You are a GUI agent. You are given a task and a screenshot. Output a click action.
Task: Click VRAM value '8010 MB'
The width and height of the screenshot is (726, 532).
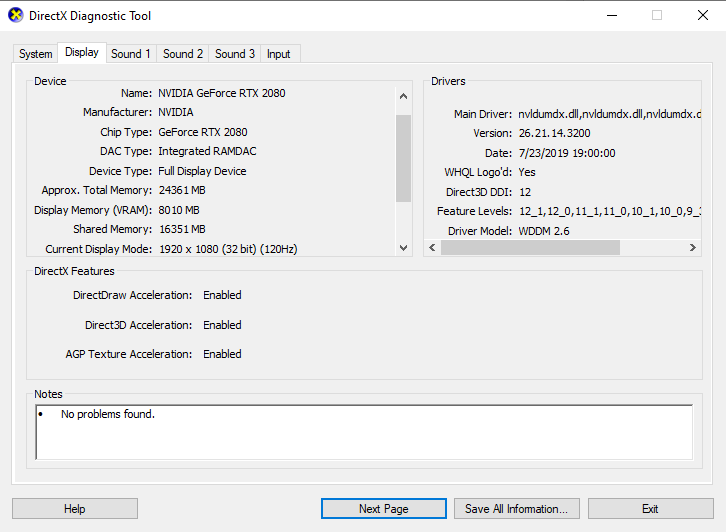pyautogui.click(x=179, y=210)
